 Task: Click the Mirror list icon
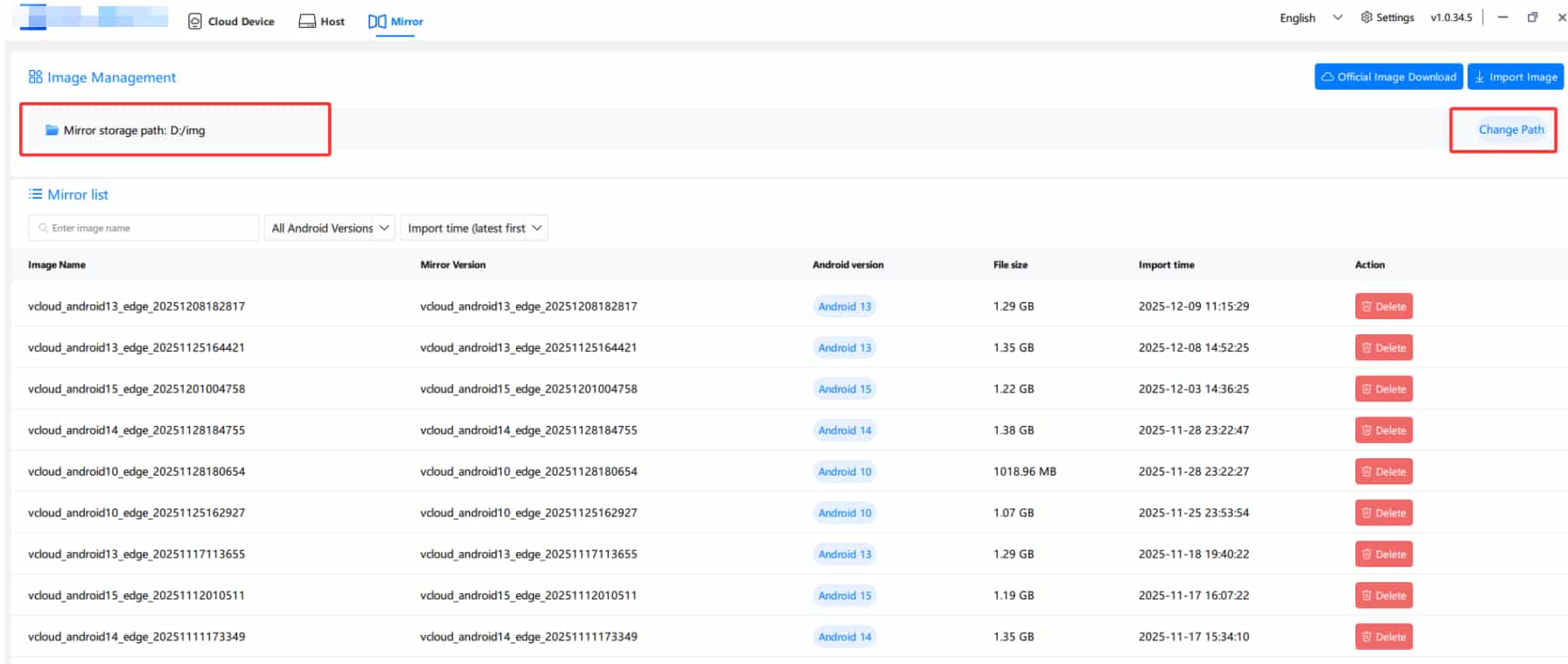coord(35,194)
